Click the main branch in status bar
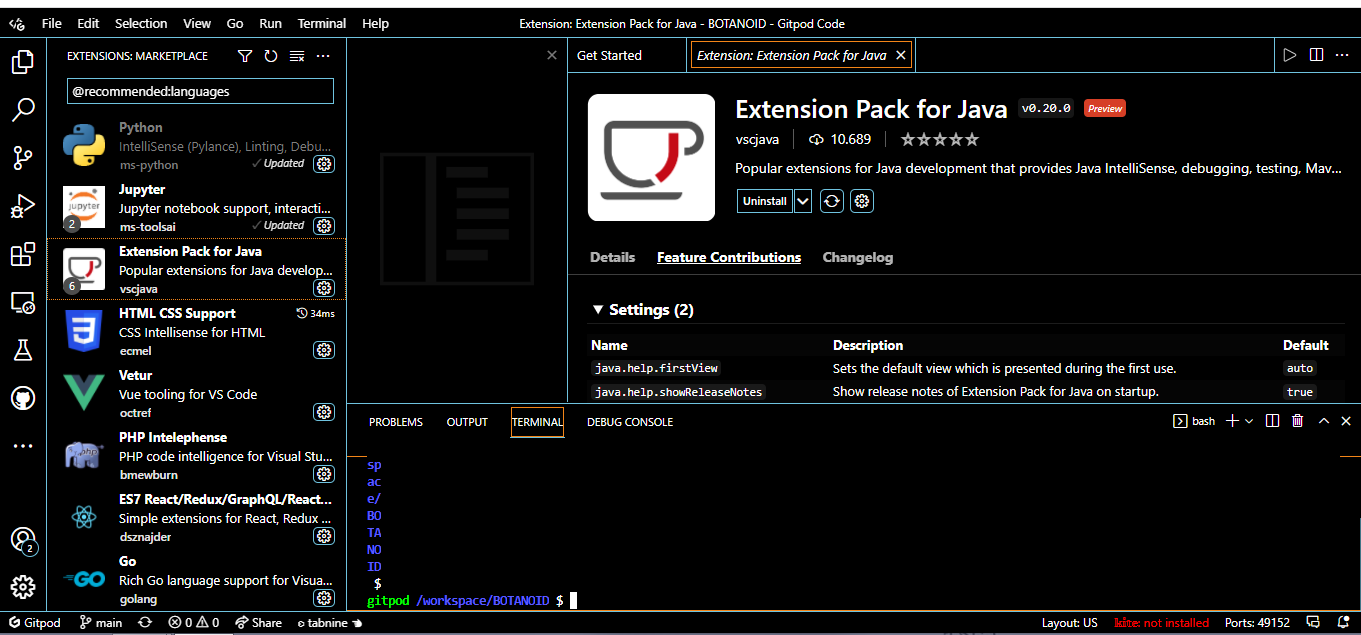 pos(101,622)
